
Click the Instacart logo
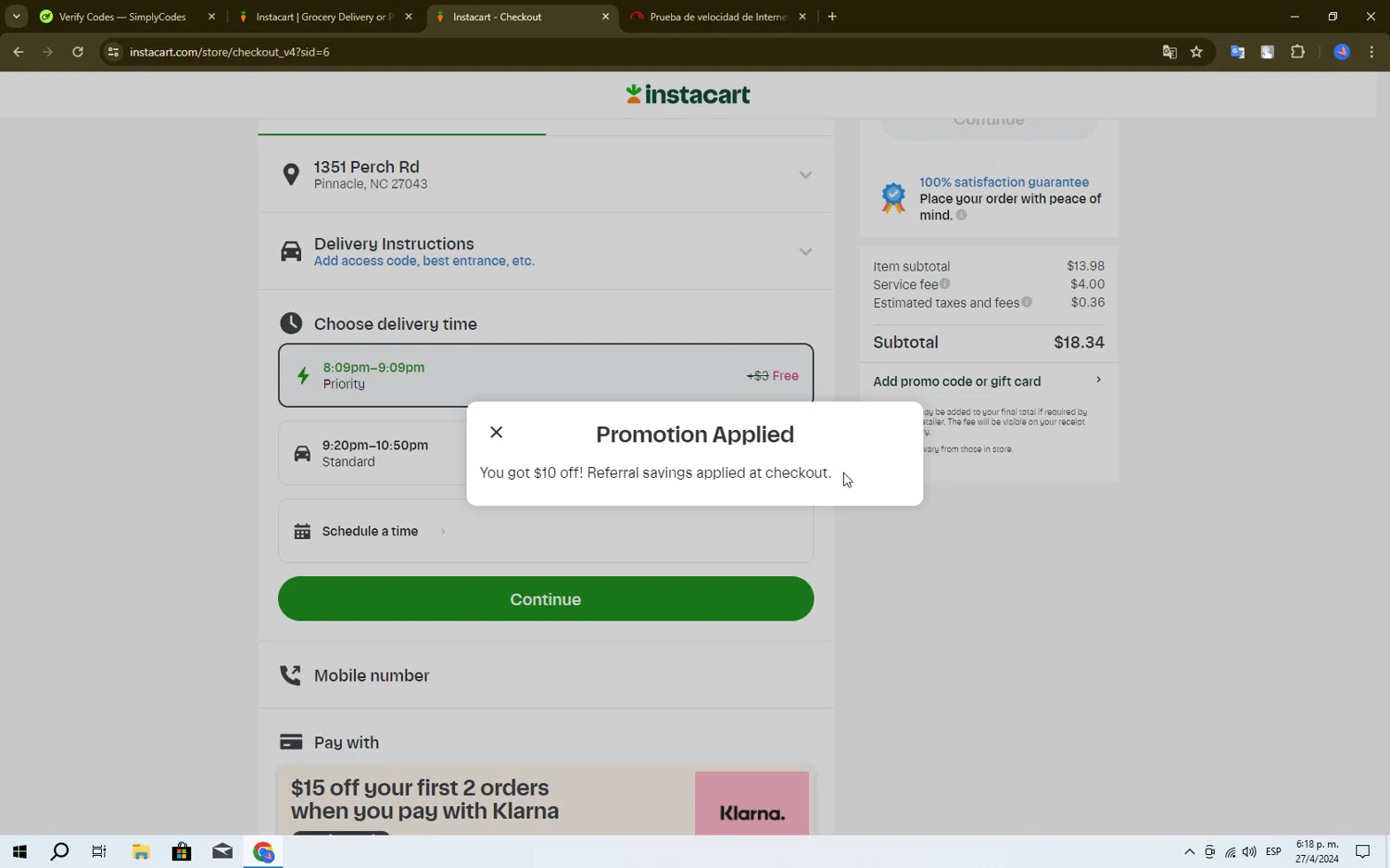click(688, 94)
